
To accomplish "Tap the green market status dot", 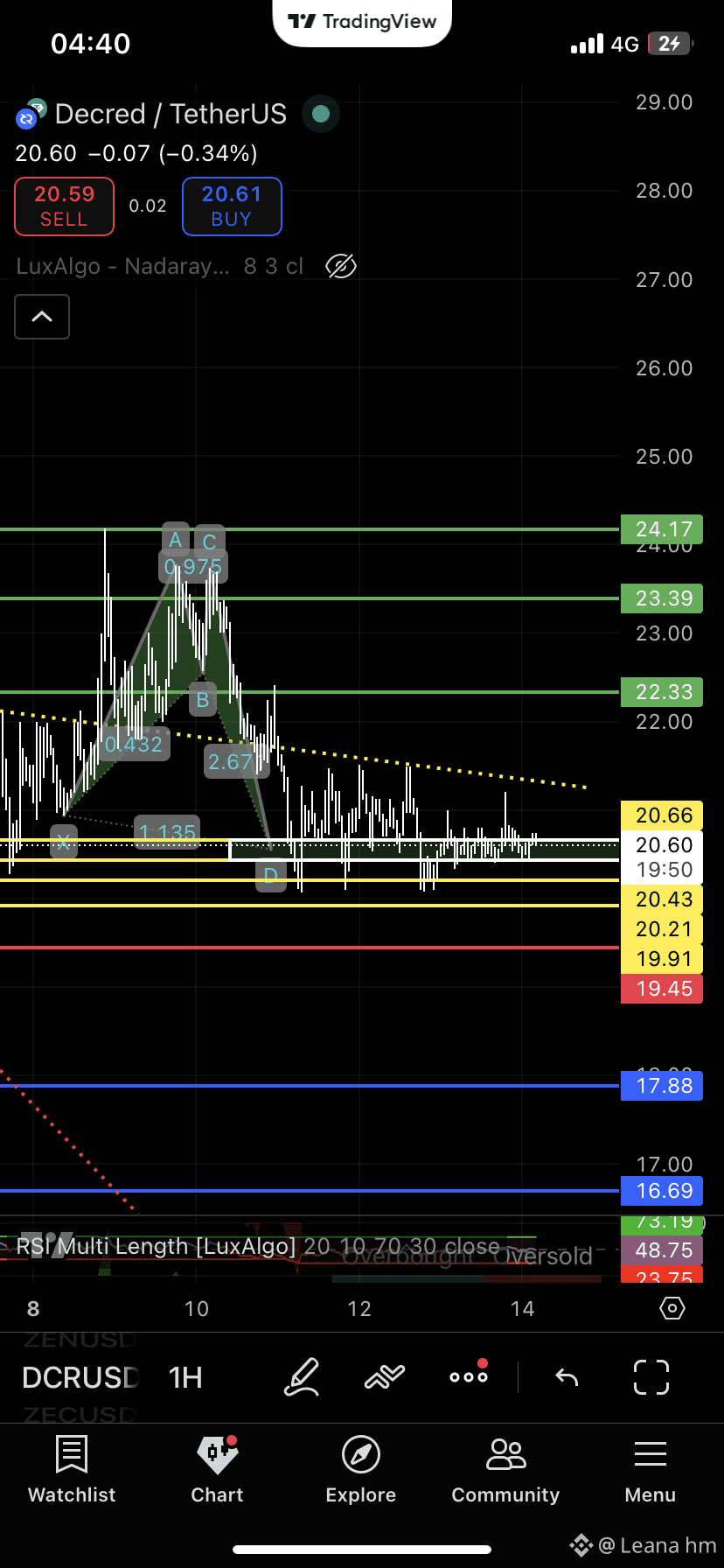I will coord(321,114).
